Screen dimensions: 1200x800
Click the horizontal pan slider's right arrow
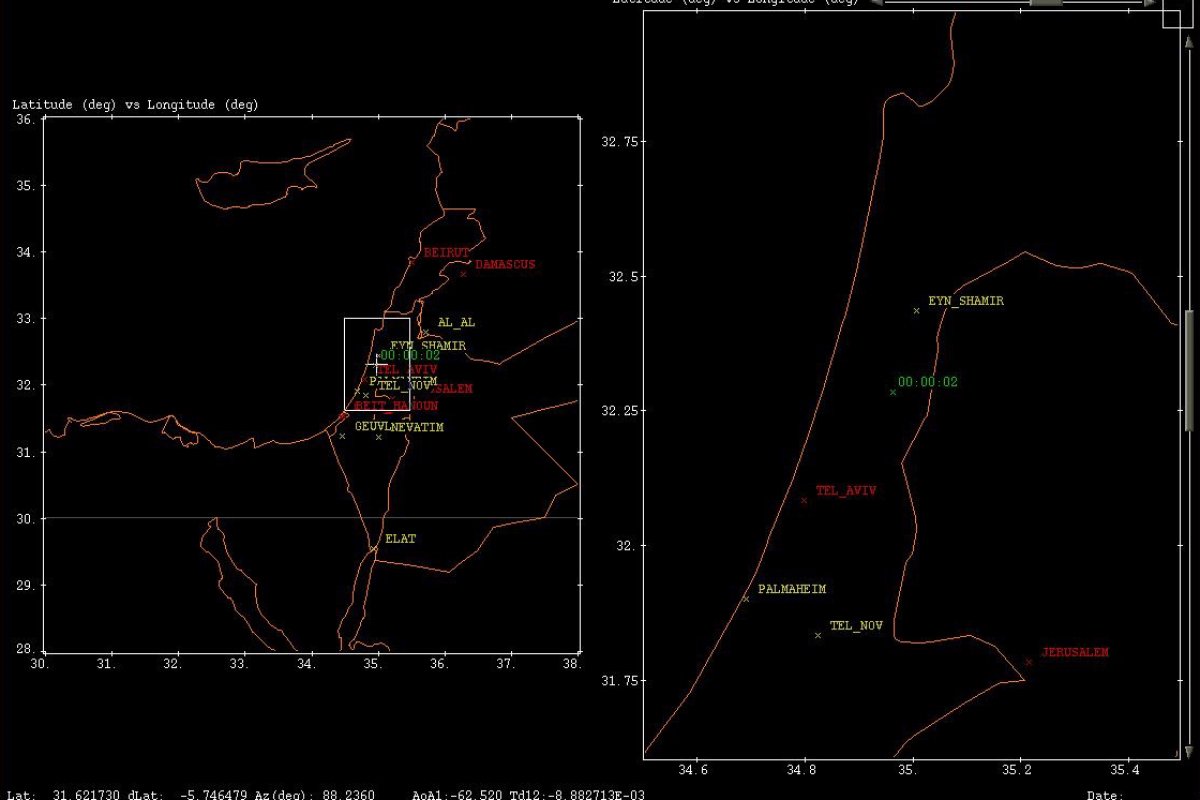point(1151,2)
